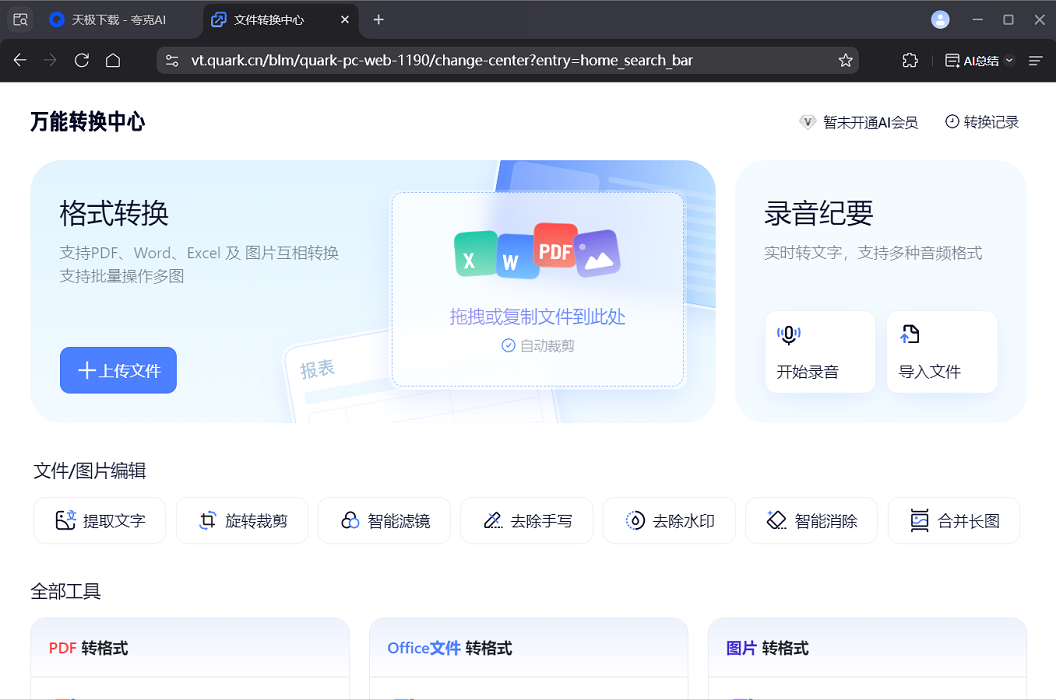The width and height of the screenshot is (1056, 700).
Task: Launch the 合并长图 merge long image tool
Action: [954, 520]
